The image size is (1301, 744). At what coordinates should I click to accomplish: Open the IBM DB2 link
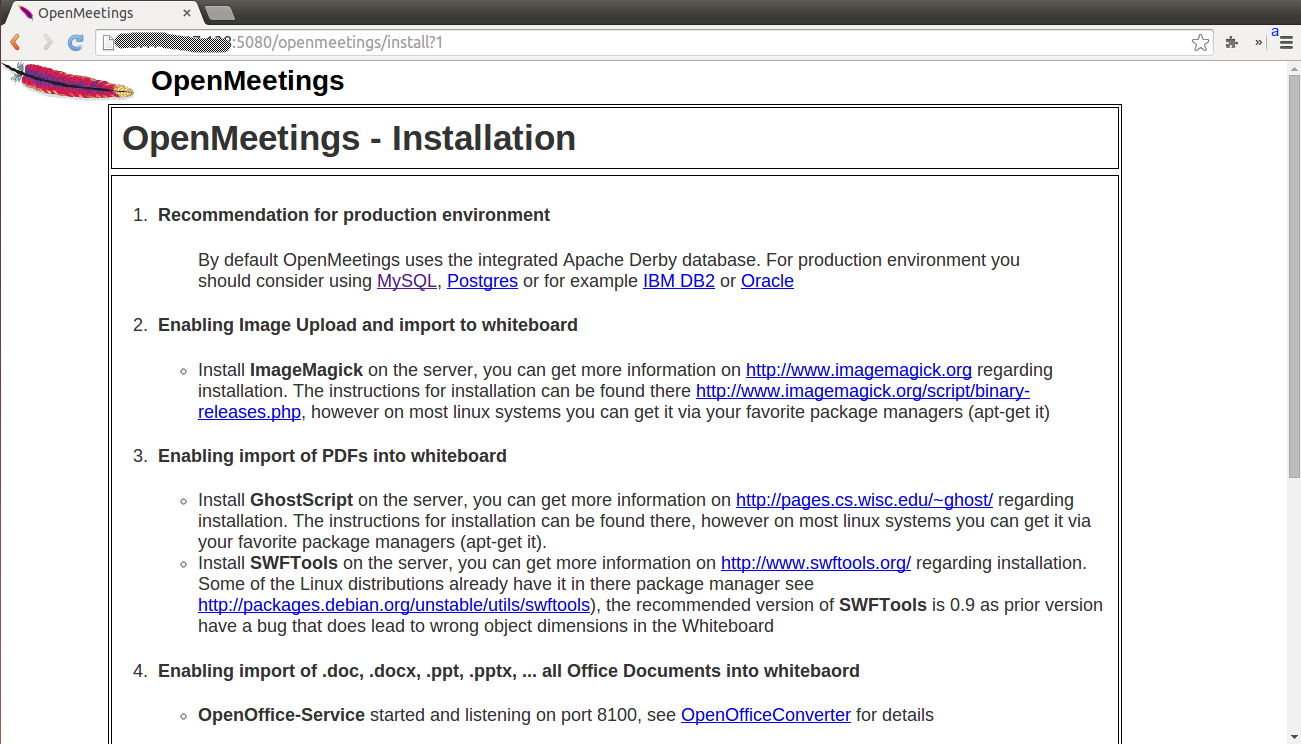click(x=679, y=281)
